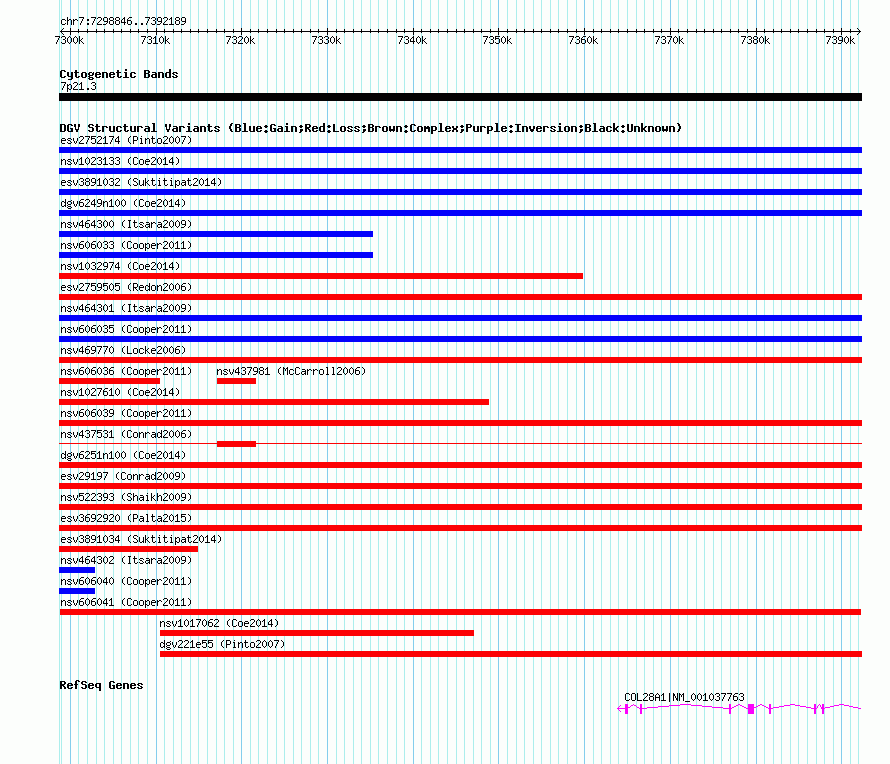Click the red bar under nsv1017062 (Coe2014)
Screen dimensions: 890x764
(x=317, y=633)
